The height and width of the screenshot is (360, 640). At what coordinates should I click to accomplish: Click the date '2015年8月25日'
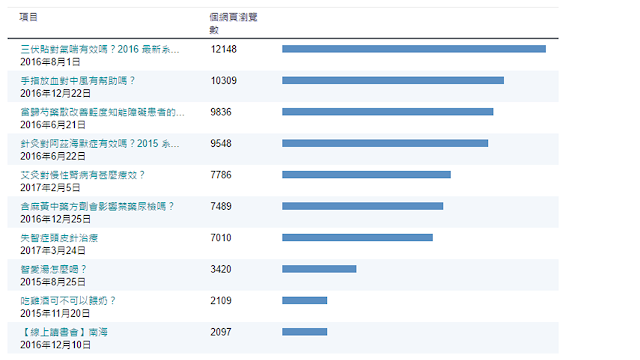[x=53, y=282]
